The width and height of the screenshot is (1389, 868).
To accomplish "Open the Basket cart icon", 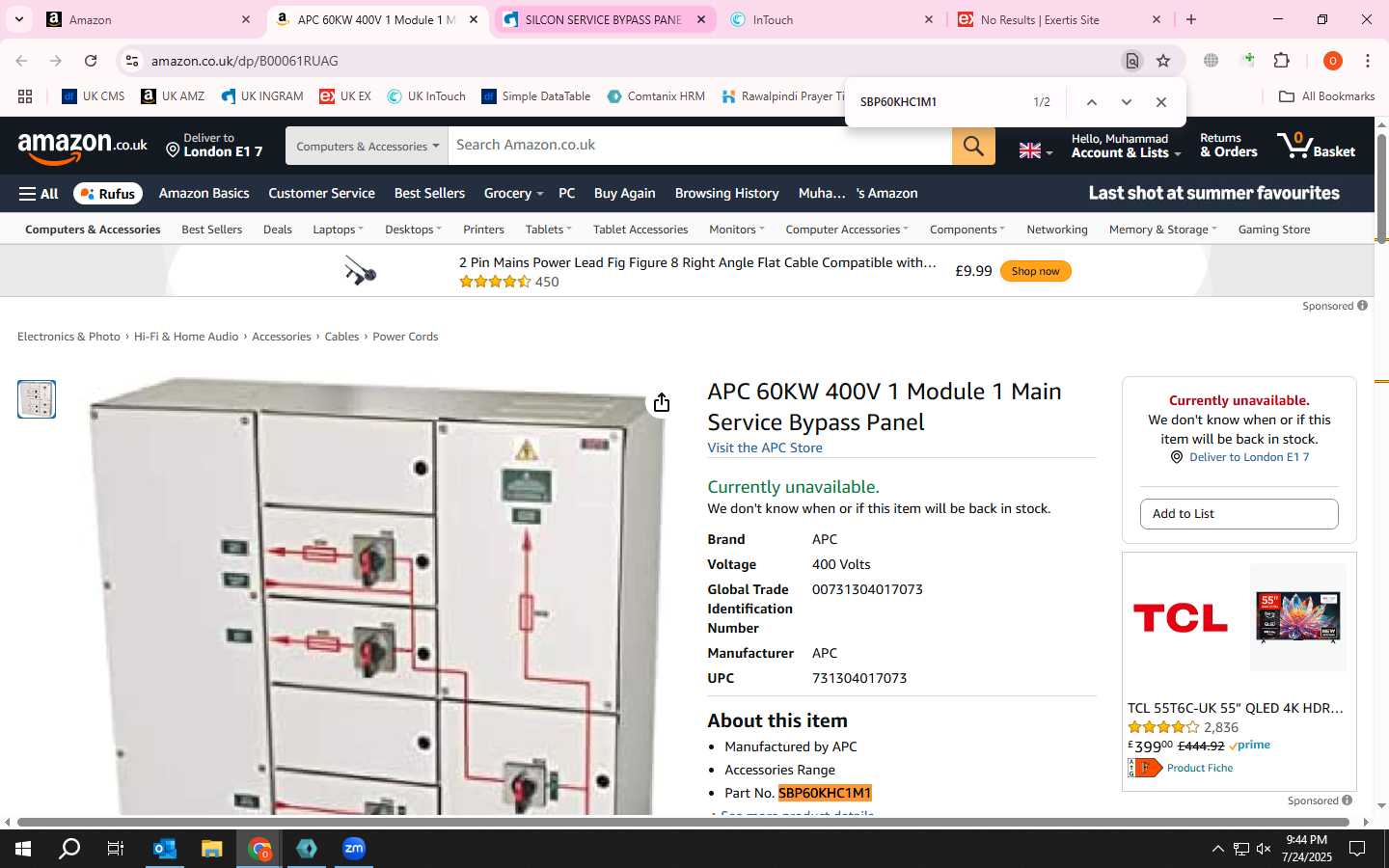I will click(x=1317, y=146).
